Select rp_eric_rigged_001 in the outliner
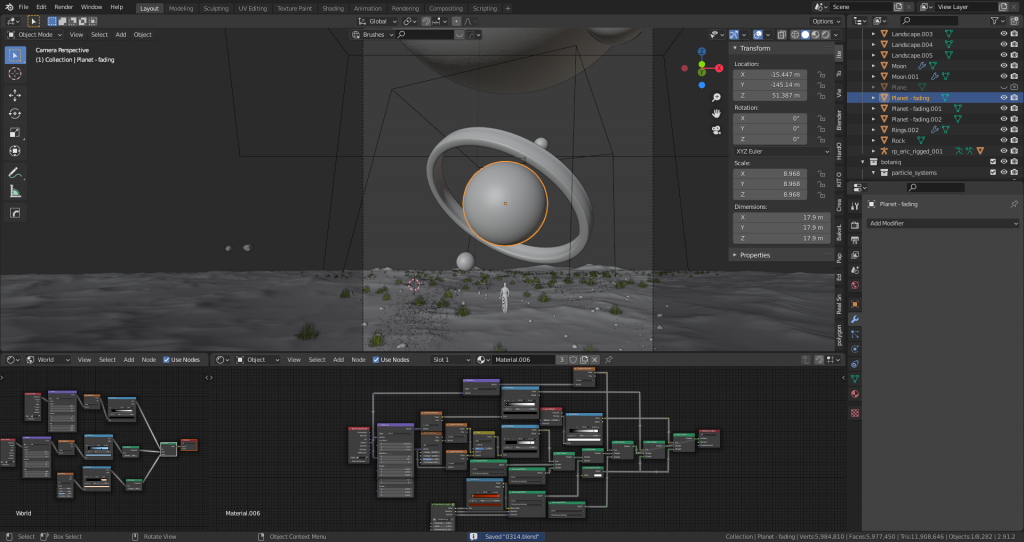This screenshot has width=1024, height=542. 917,151
